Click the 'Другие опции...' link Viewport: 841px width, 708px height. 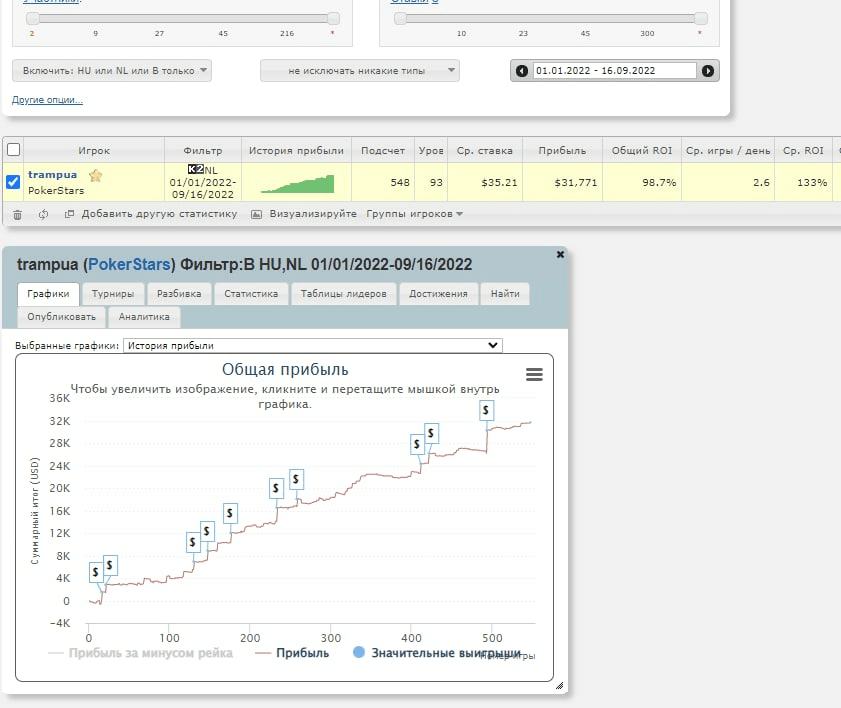pos(47,100)
